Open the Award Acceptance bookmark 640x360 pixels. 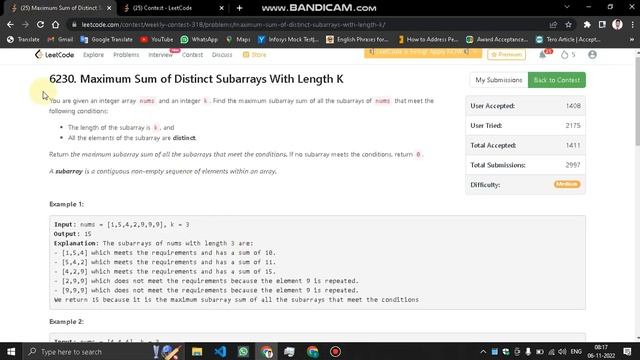[x=497, y=40]
